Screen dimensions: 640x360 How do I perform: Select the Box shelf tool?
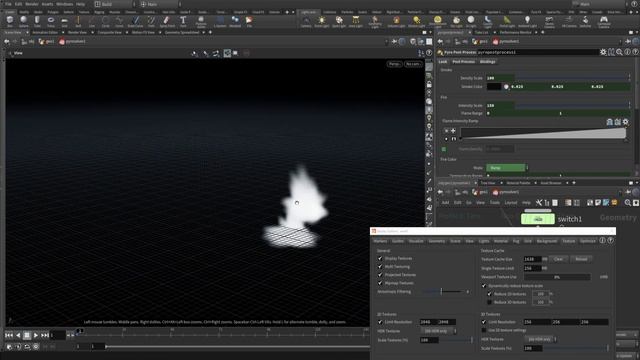coord(10,21)
